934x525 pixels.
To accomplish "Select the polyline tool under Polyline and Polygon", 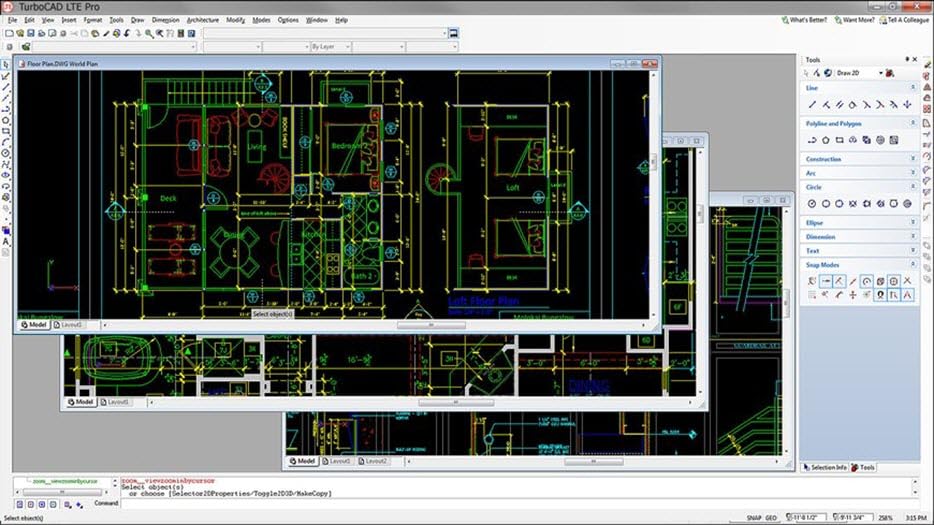I will [812, 141].
